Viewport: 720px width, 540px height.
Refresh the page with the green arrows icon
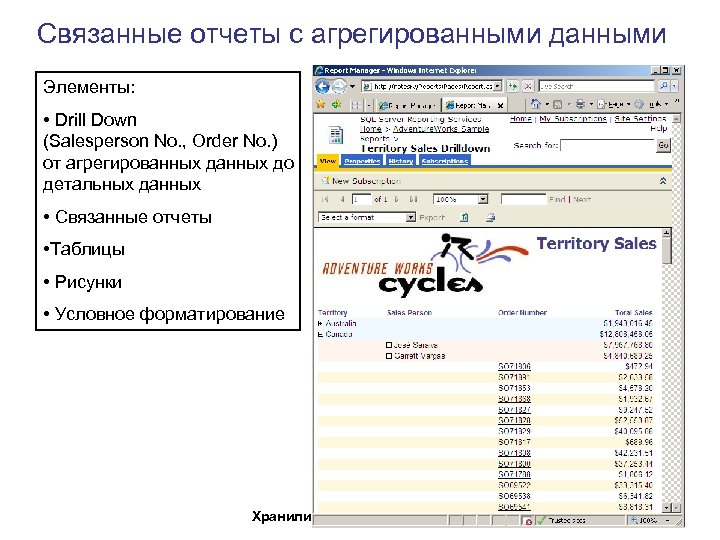(512, 86)
